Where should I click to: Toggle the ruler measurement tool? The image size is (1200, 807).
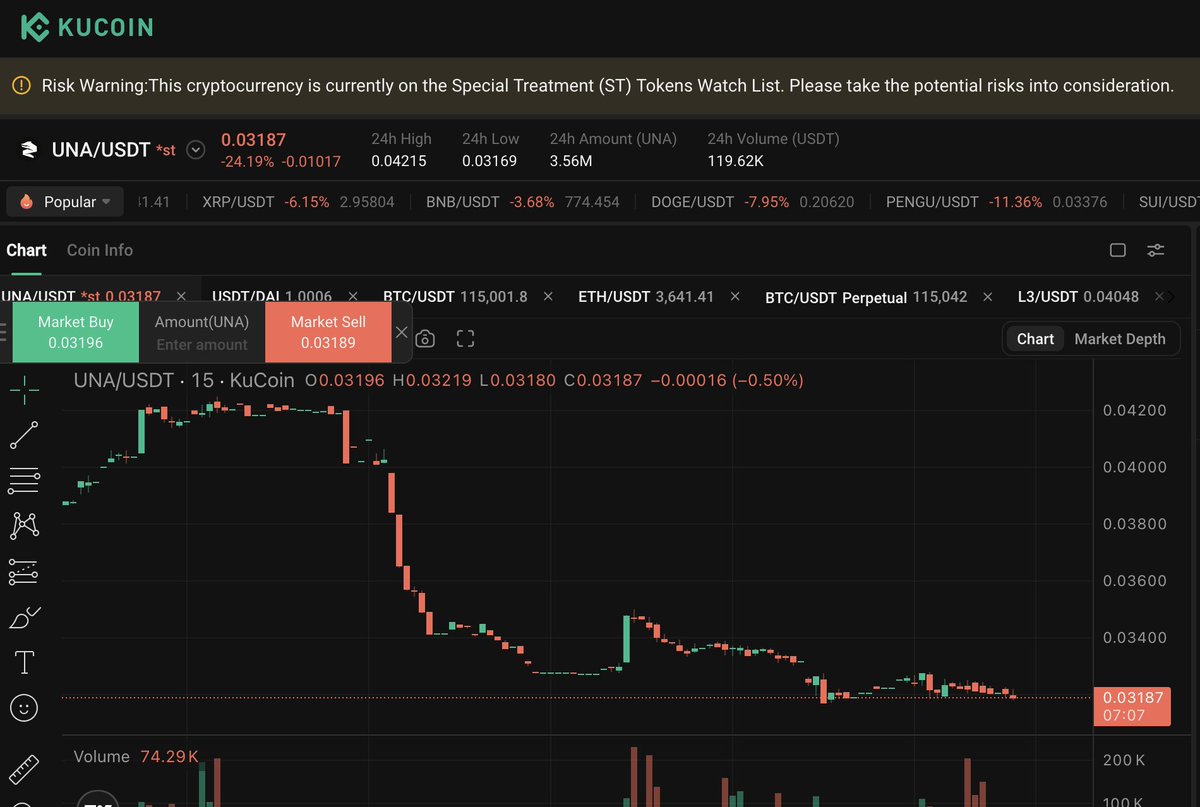tap(24, 770)
